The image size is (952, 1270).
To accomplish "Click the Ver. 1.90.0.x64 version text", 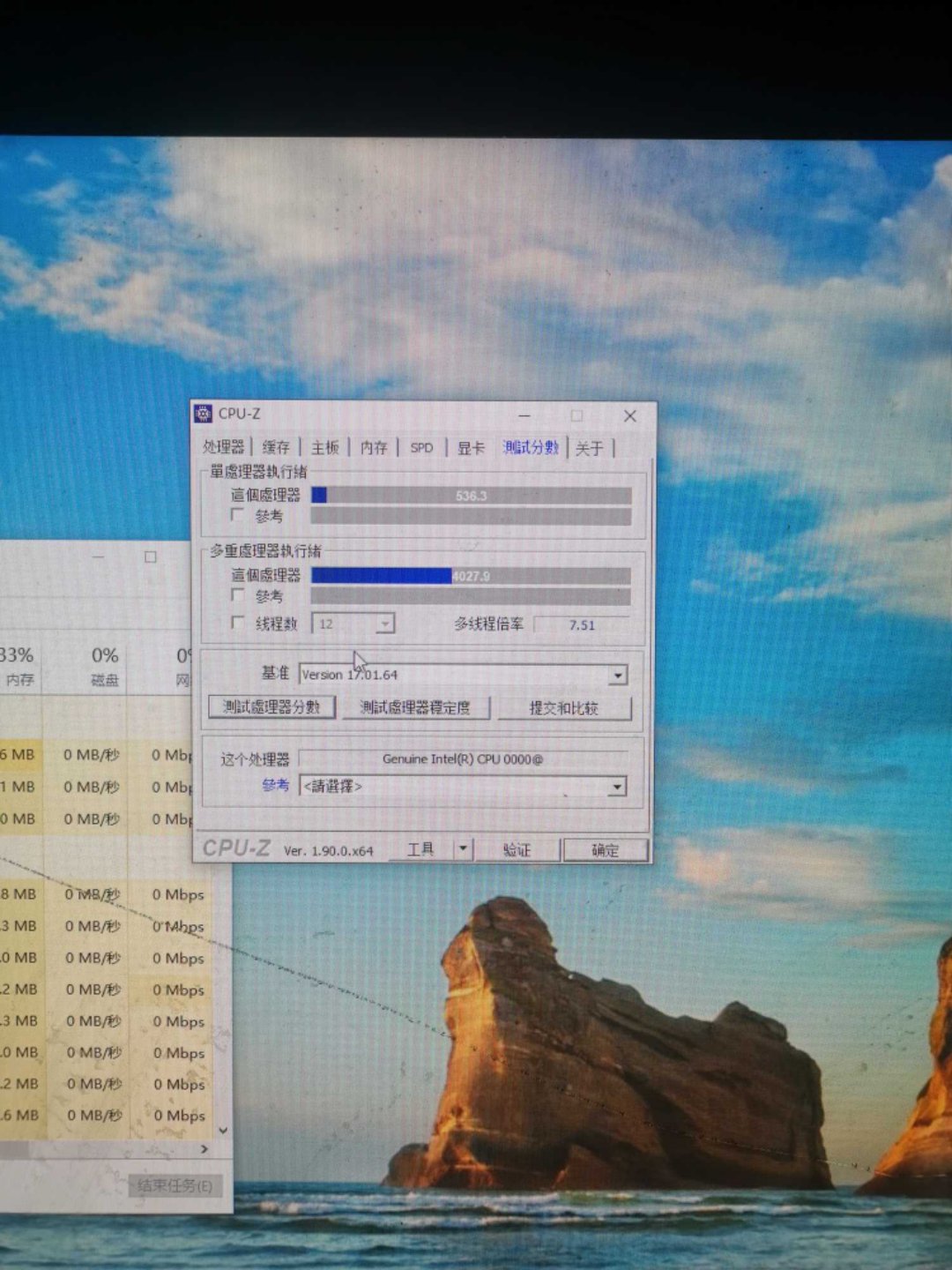I will pos(329,851).
